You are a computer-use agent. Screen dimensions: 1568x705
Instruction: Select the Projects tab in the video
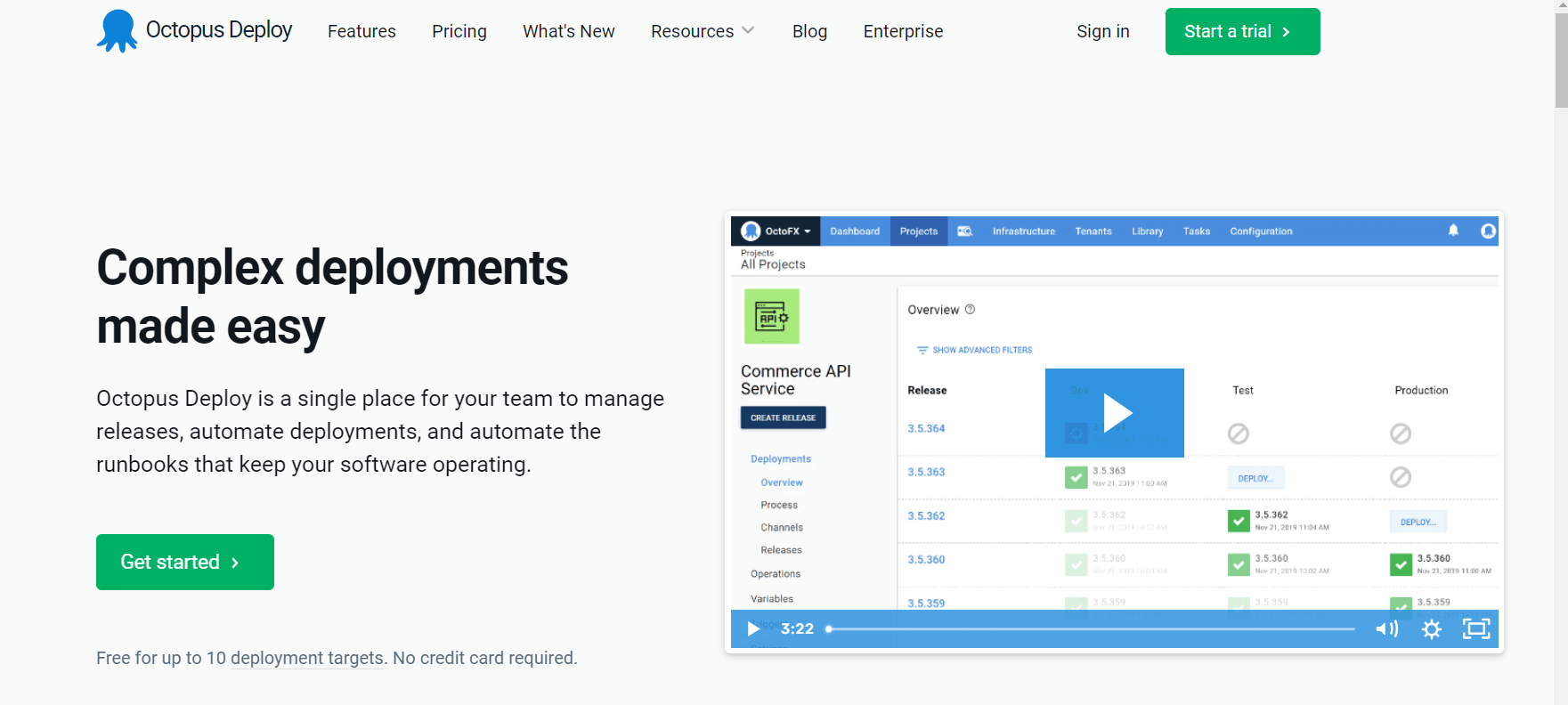[919, 231]
